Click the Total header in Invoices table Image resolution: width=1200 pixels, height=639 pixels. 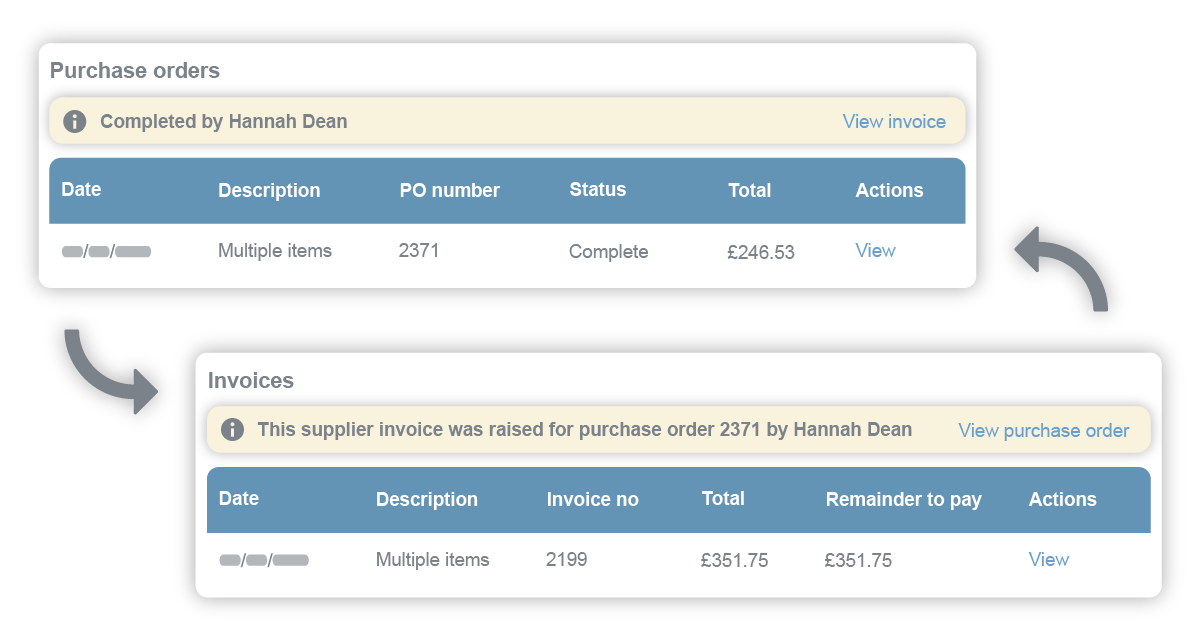click(x=723, y=499)
